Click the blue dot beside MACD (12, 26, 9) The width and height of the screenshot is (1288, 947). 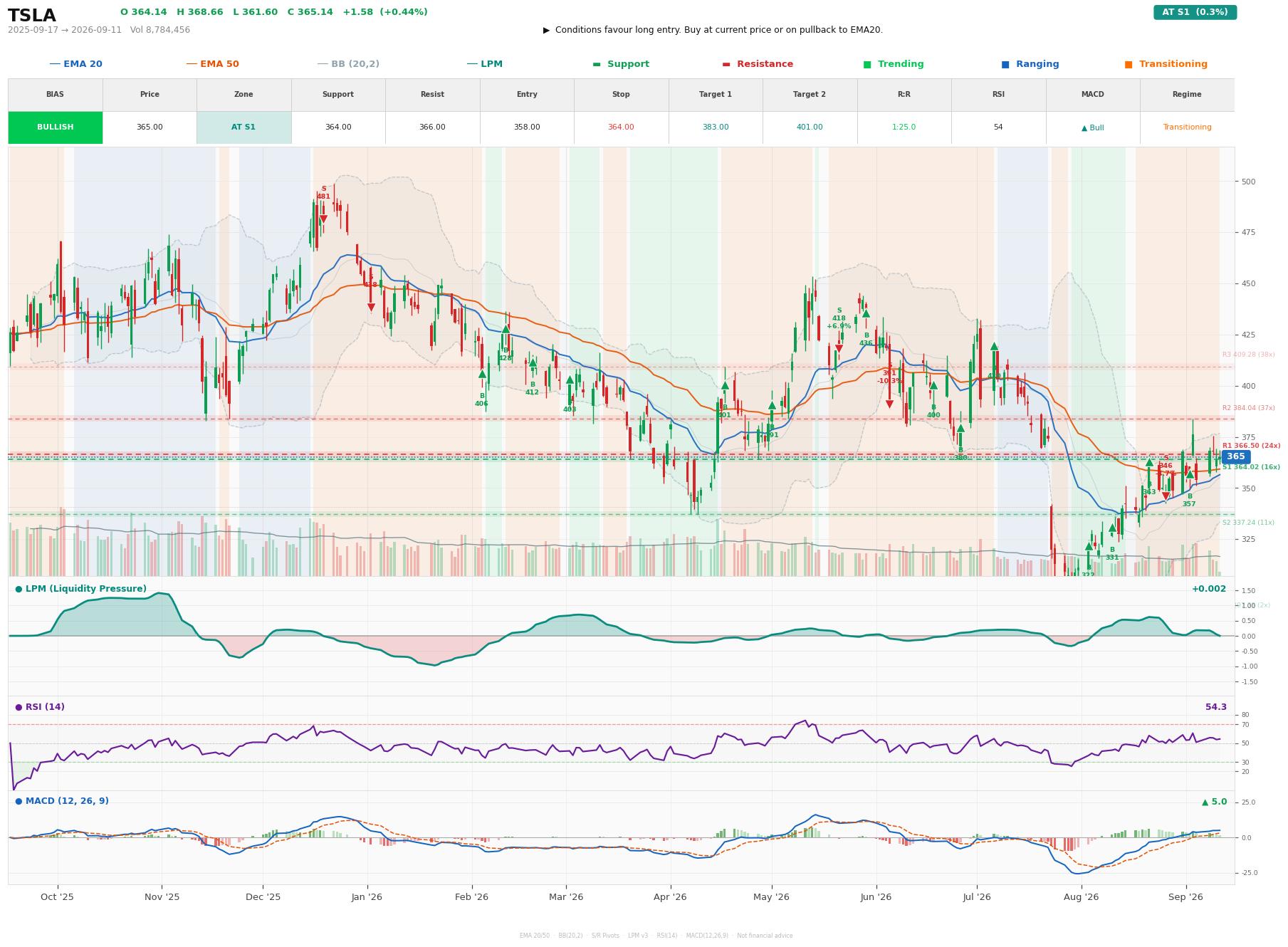tap(19, 801)
